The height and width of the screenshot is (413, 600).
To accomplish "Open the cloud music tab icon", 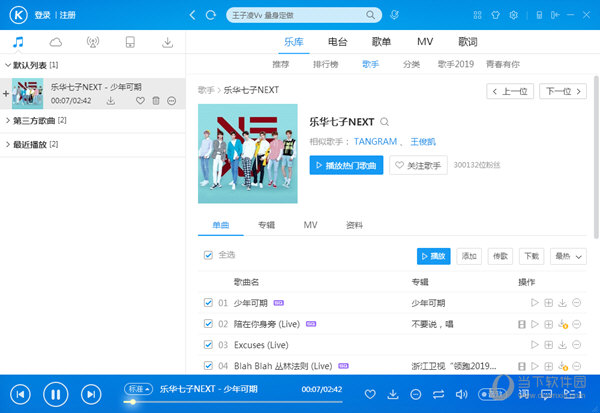I will click(x=56, y=42).
